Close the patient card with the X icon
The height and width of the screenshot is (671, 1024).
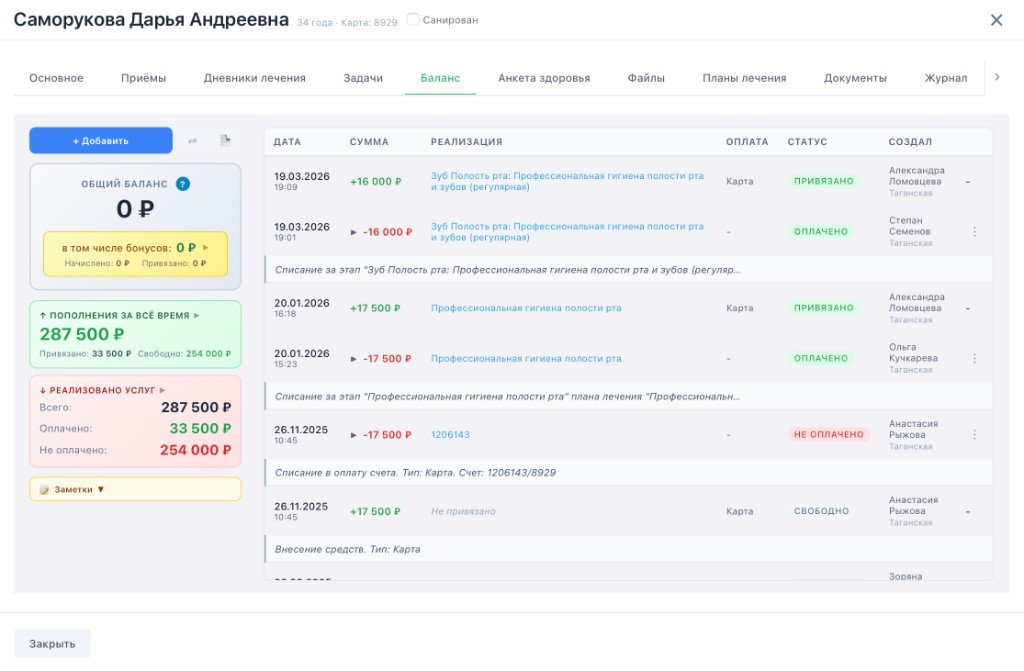(996, 20)
